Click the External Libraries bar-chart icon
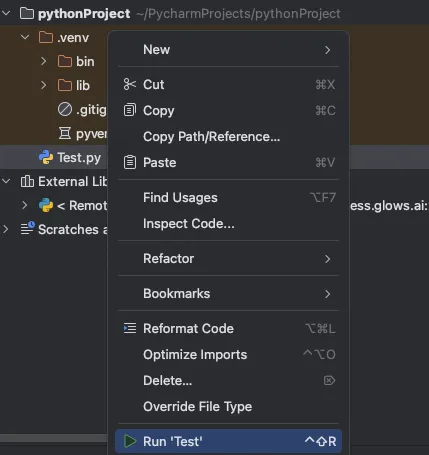Image resolution: width=429 pixels, height=455 pixels. 27,181
